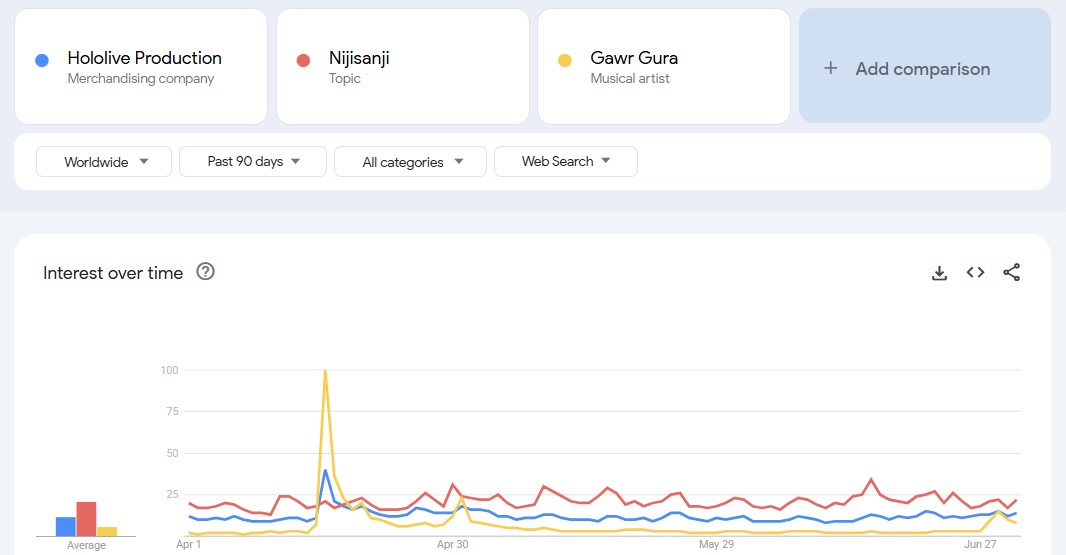Open the embed code icon
This screenshot has height=555, width=1066.
click(975, 273)
